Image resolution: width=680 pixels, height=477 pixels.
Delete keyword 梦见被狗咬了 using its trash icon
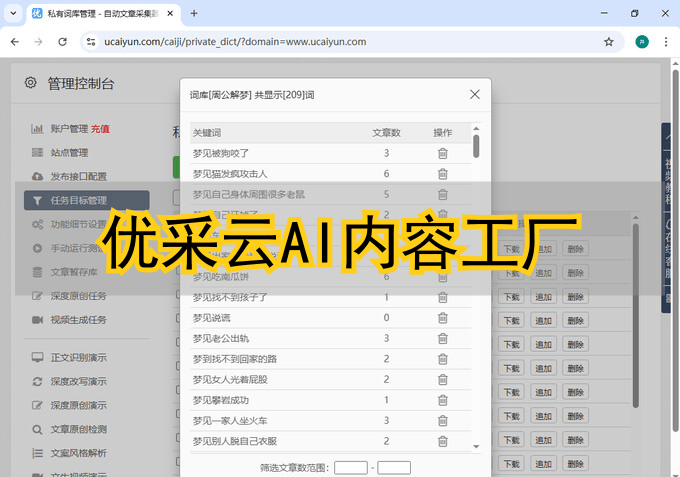442,153
